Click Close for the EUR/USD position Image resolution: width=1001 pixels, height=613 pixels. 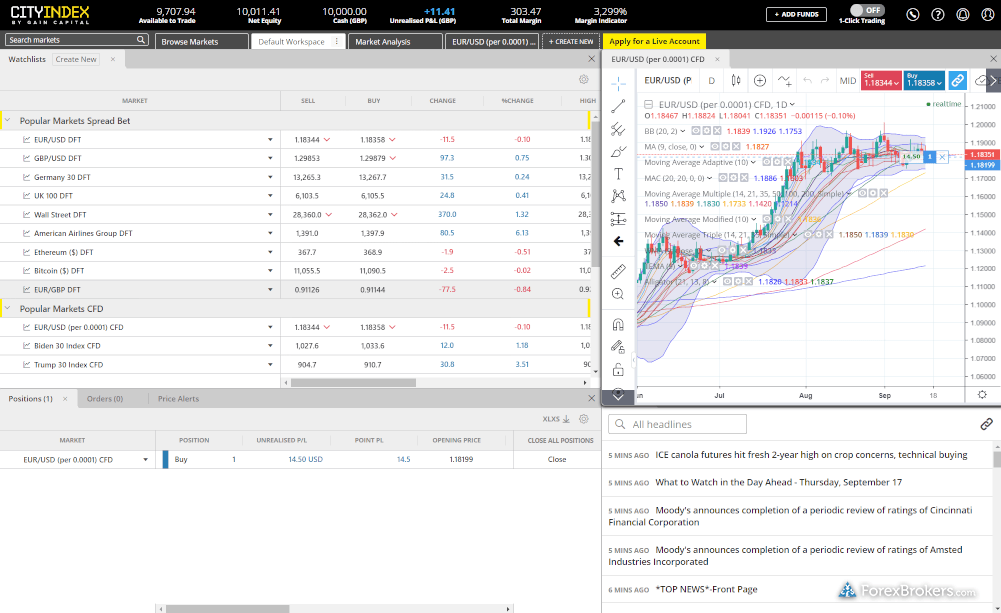(557, 459)
